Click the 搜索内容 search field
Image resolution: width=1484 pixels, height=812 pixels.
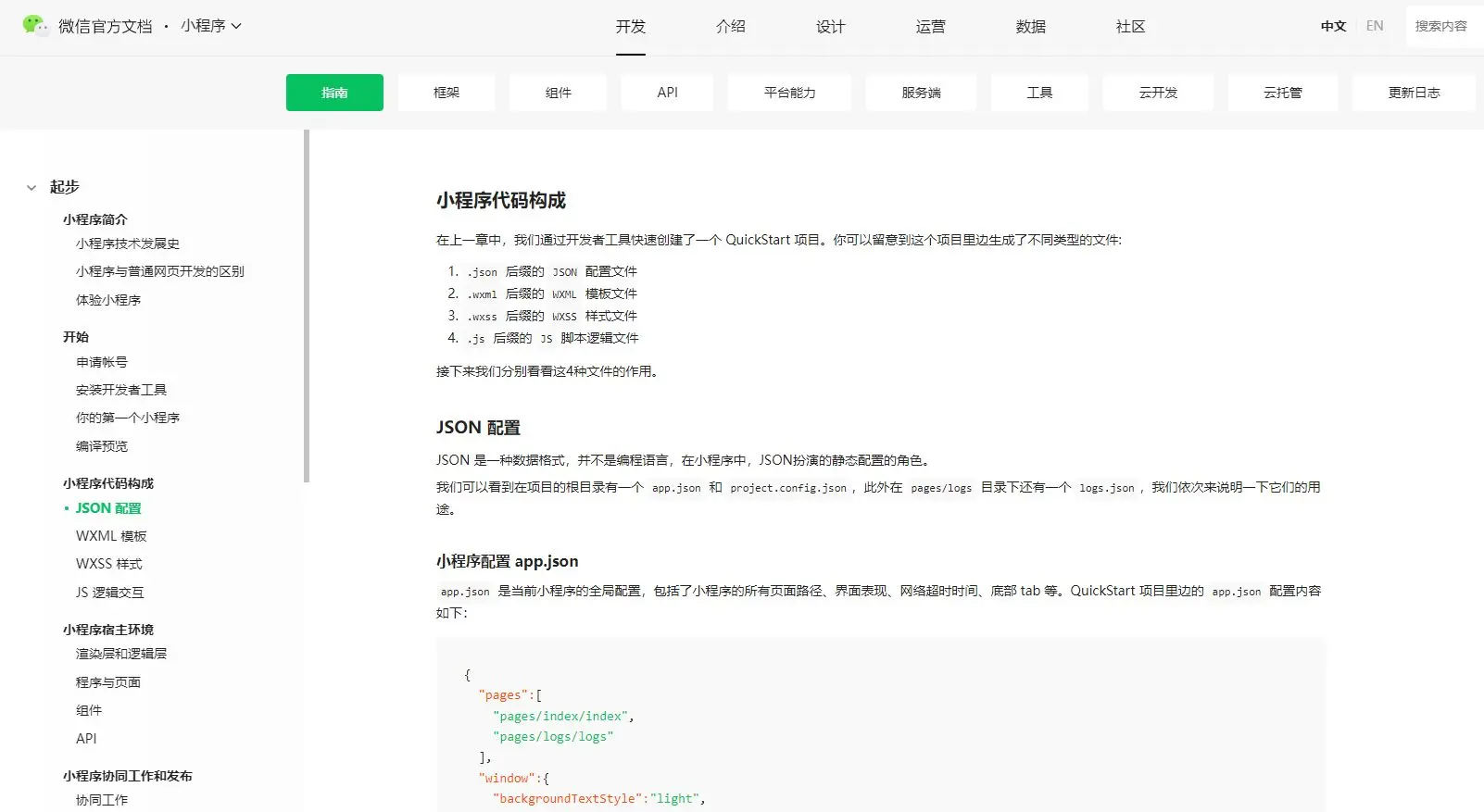(x=1441, y=26)
